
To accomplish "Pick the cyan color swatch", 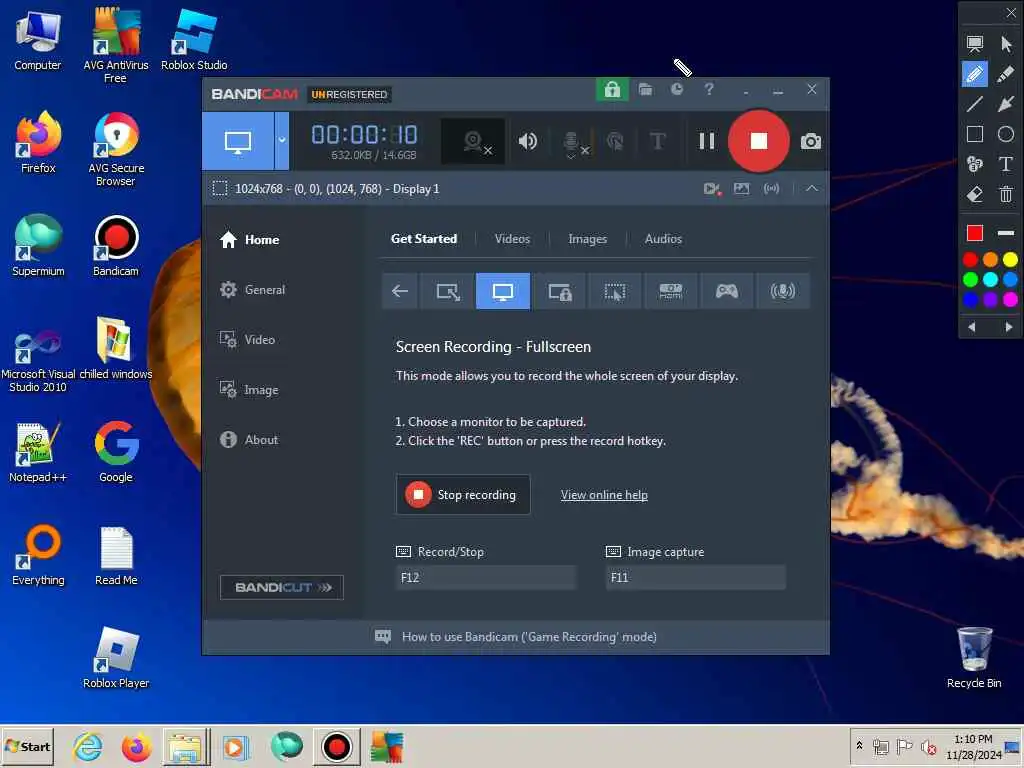I will 990,280.
